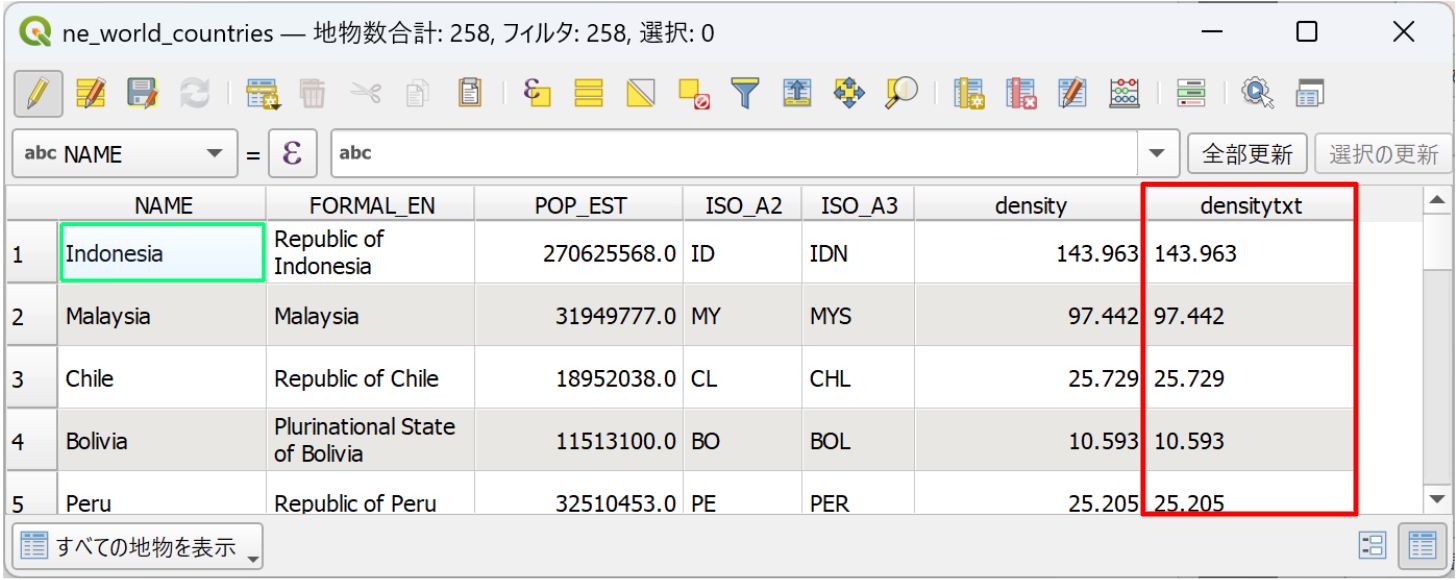Toggle editing mode with the pencil icon

coord(39,94)
